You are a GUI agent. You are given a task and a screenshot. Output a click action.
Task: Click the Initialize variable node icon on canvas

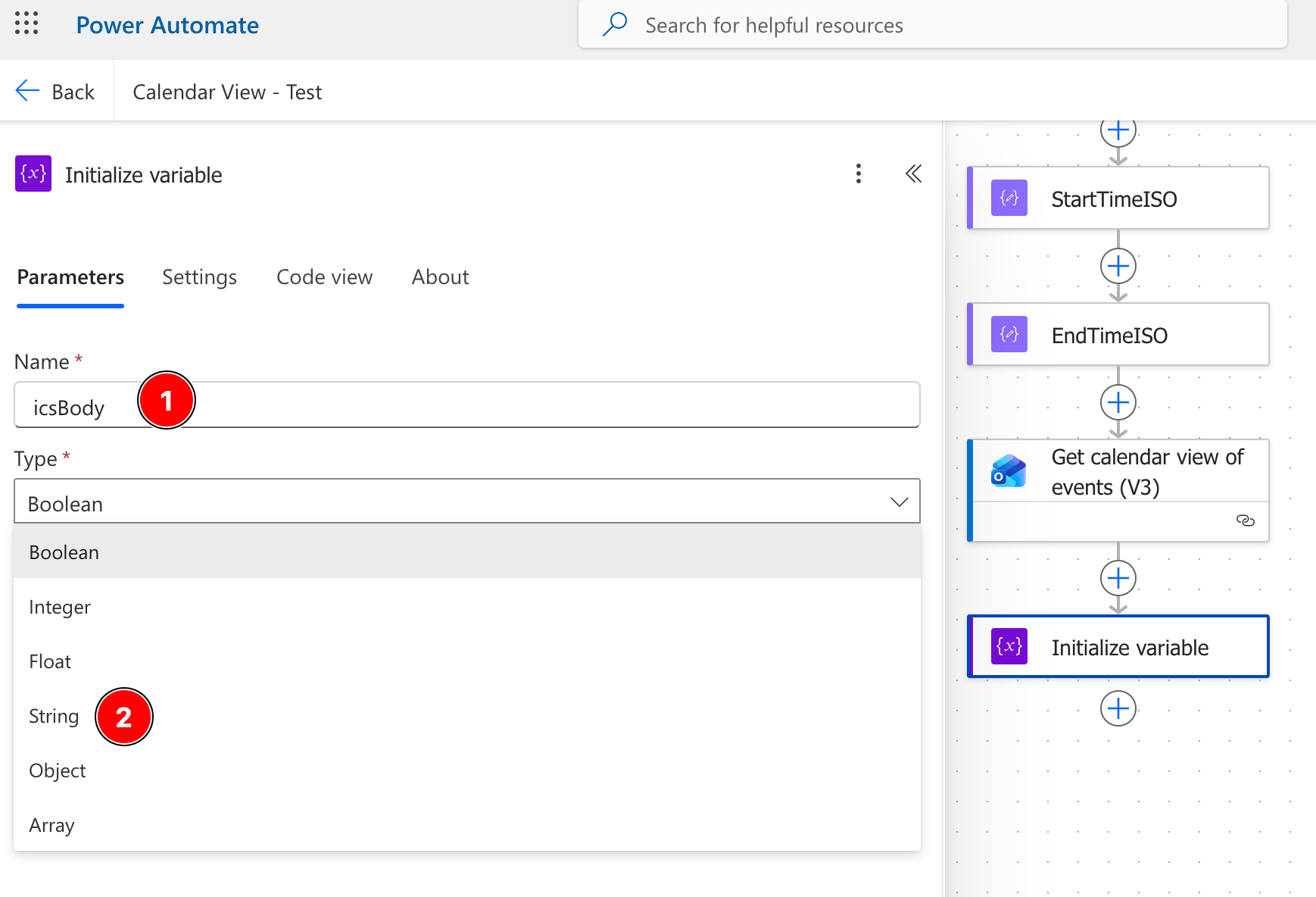coord(1009,646)
